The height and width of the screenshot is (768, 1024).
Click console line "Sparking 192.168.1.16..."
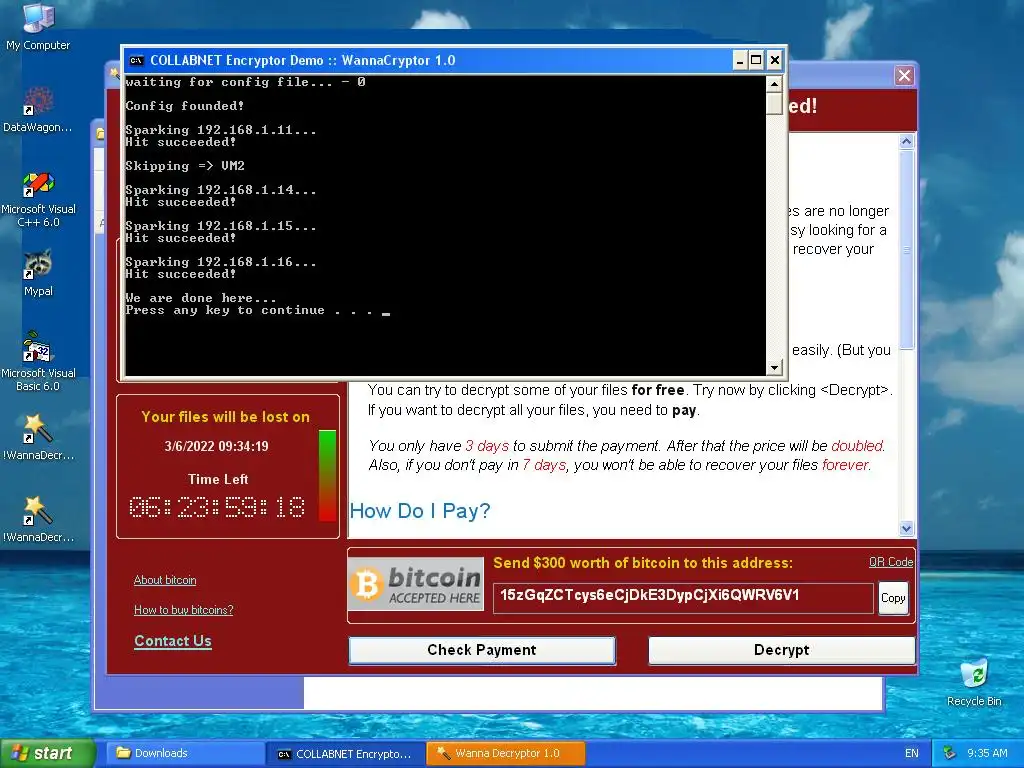pos(221,262)
